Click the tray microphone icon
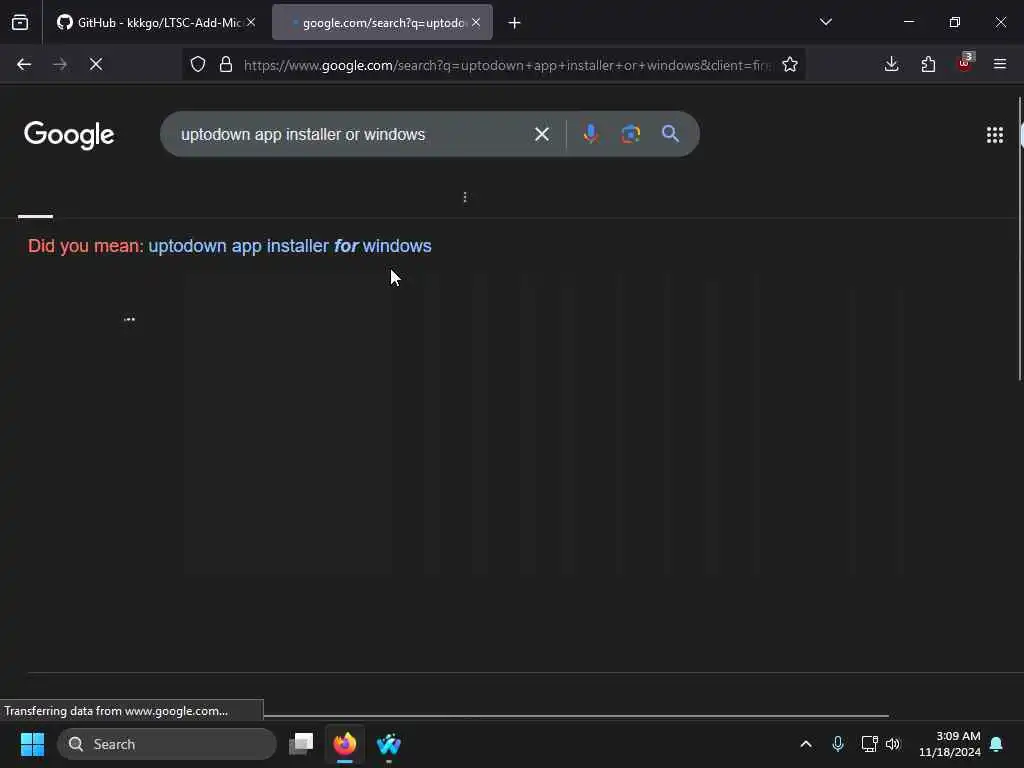1024x768 pixels. (x=838, y=744)
